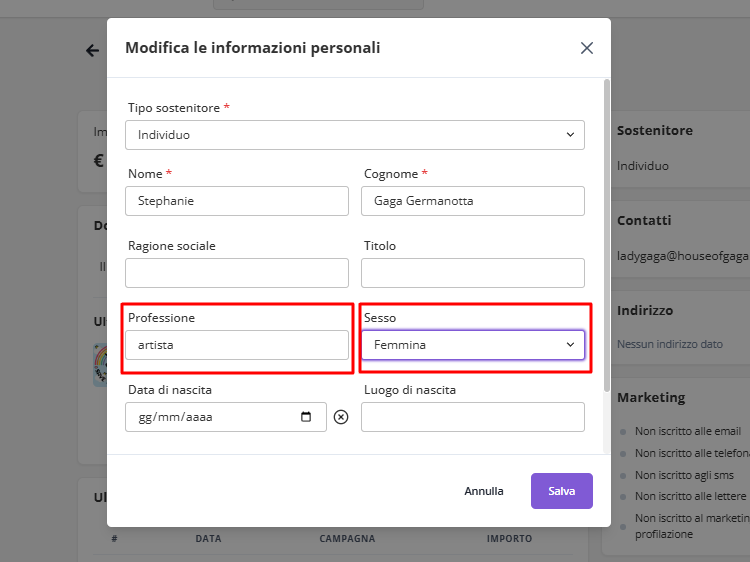
Task: Focus the Ragione sociale field
Action: pos(237,273)
